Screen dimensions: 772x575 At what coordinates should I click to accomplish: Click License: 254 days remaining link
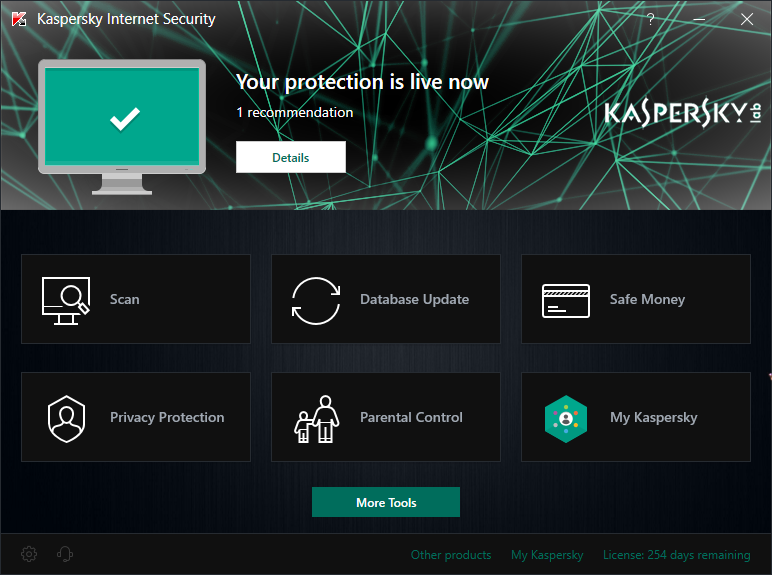click(x=676, y=555)
